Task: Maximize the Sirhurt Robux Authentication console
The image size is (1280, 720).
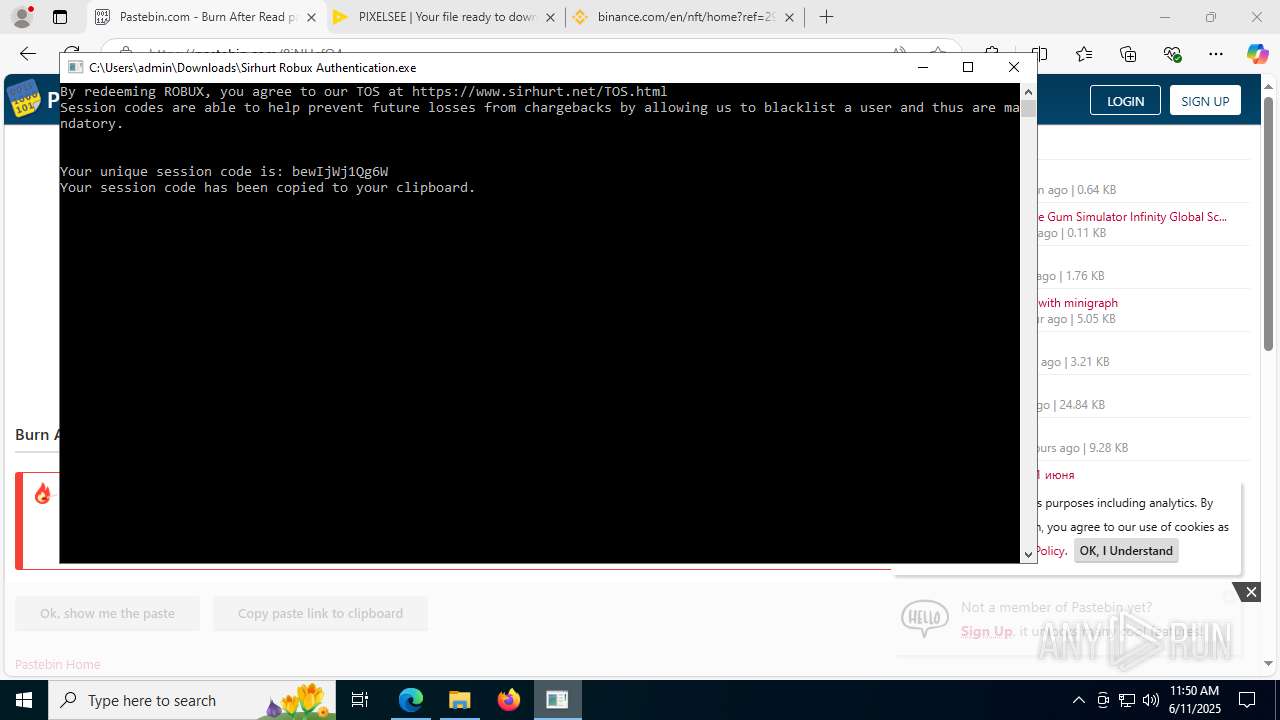Action: coord(968,67)
